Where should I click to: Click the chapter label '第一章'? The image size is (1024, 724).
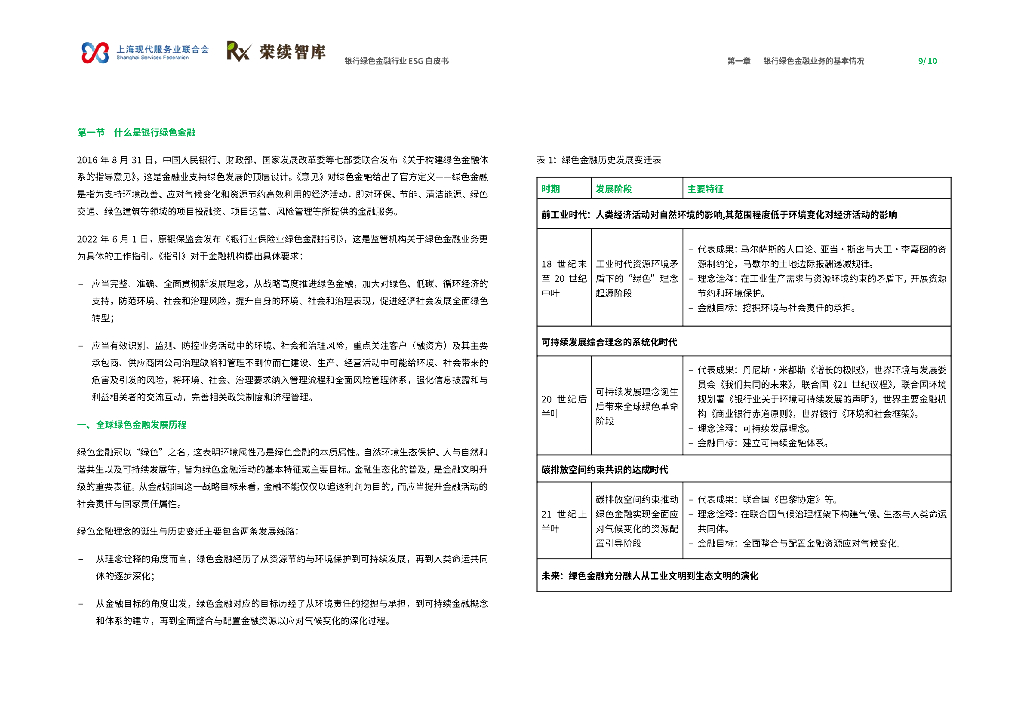coord(739,61)
